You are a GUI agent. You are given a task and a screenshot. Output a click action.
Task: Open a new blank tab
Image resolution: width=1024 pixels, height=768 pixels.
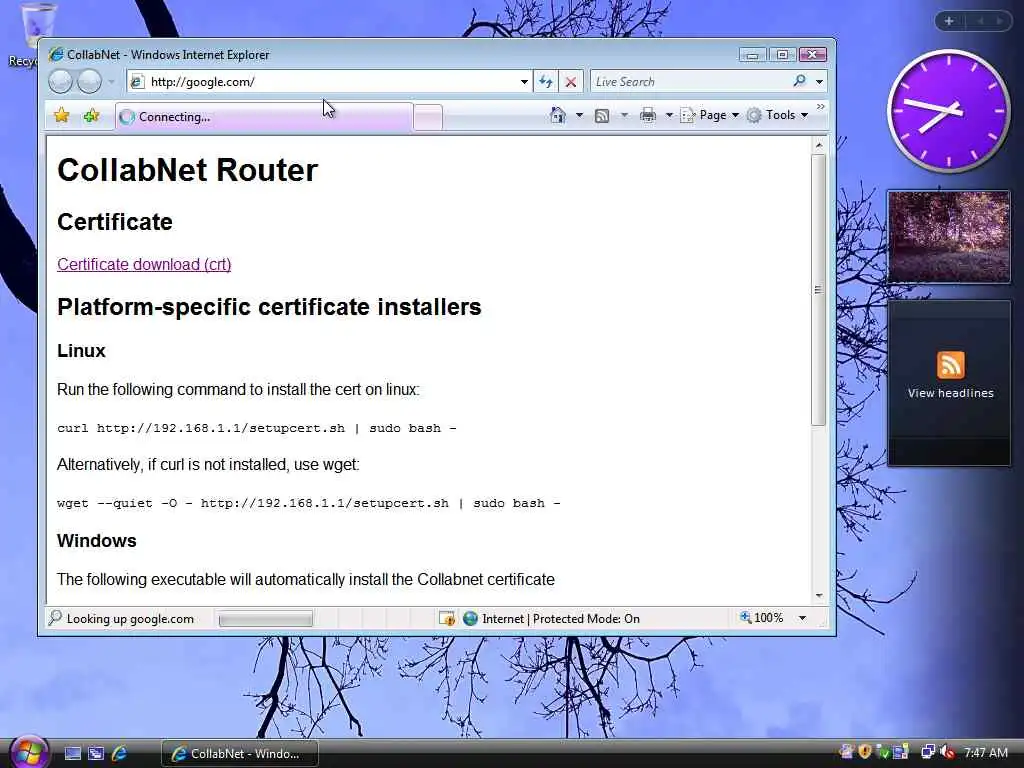click(x=428, y=118)
